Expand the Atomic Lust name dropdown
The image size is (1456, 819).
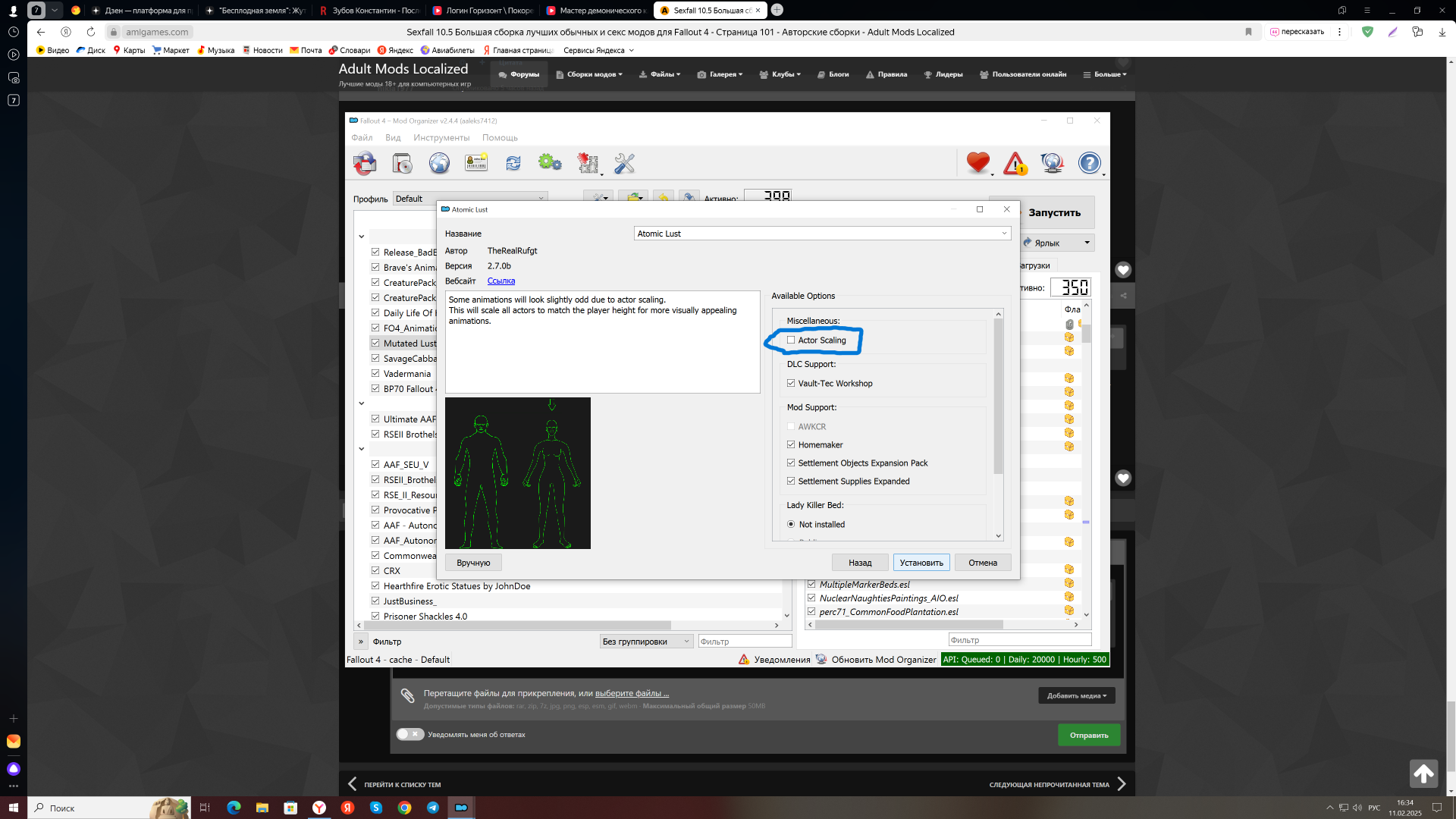tap(1003, 234)
